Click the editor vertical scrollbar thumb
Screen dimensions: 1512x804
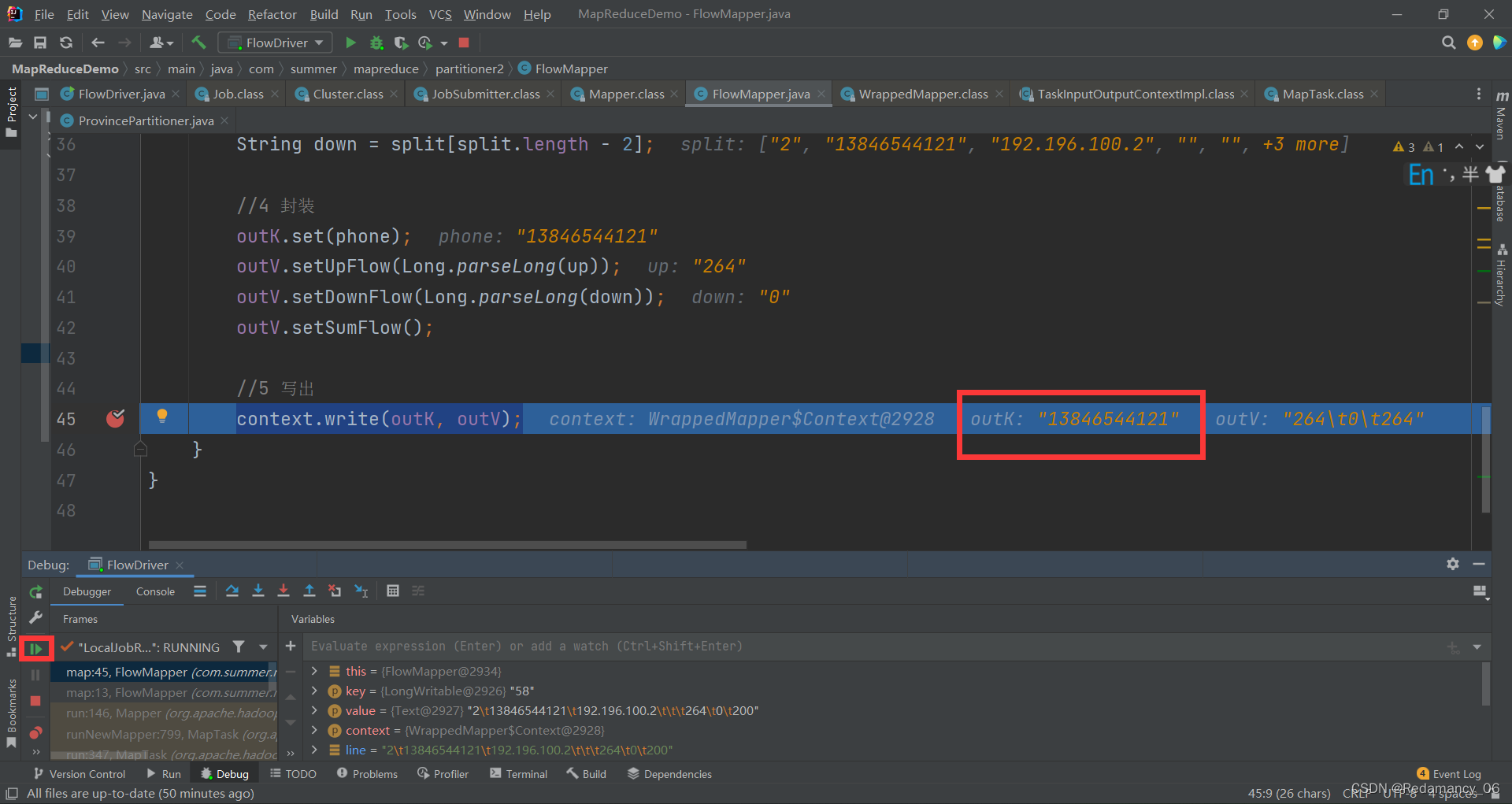point(1486,459)
